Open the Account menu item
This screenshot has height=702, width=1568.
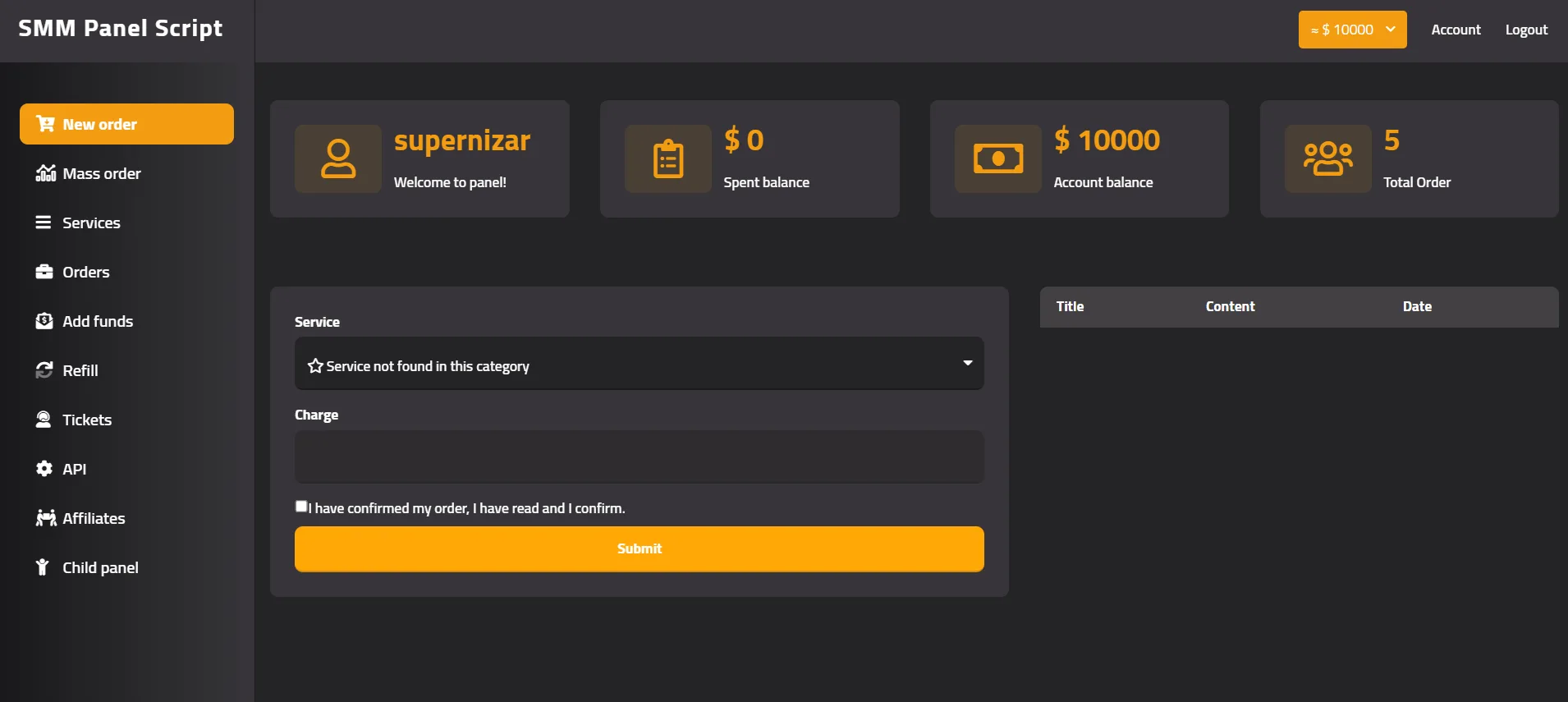pos(1456,30)
